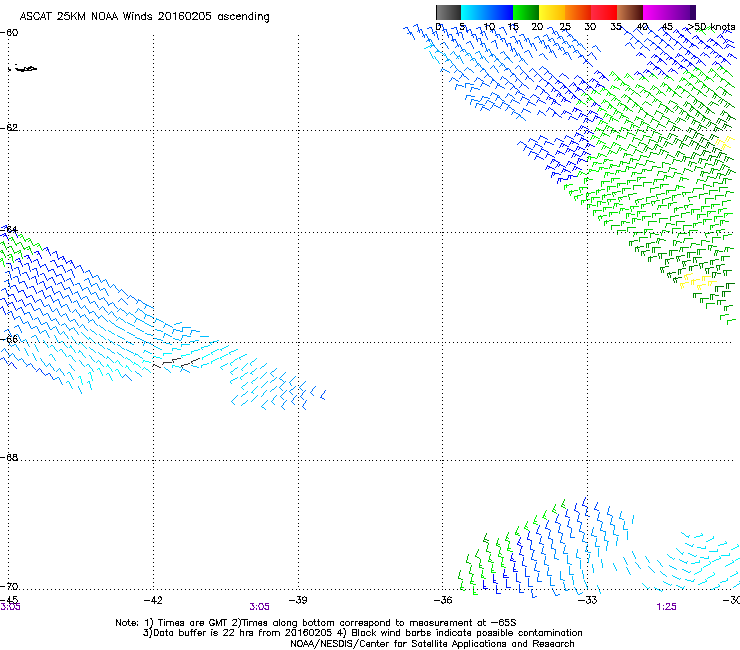
Task: Click the longitude label '-39'
Action: [x=298, y=600]
